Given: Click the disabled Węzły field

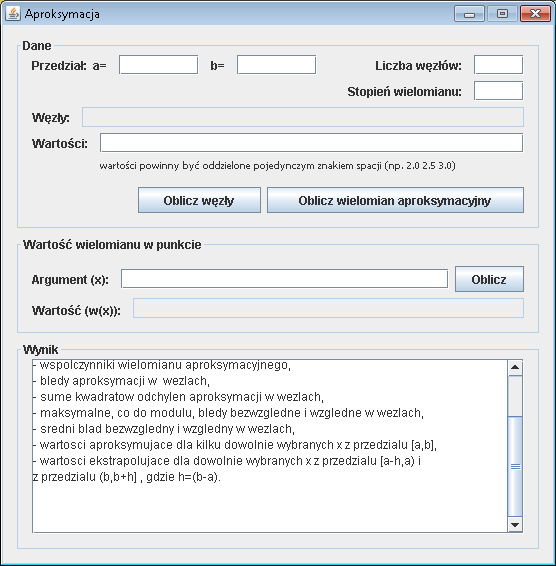Looking at the screenshot, I should click(303, 117).
